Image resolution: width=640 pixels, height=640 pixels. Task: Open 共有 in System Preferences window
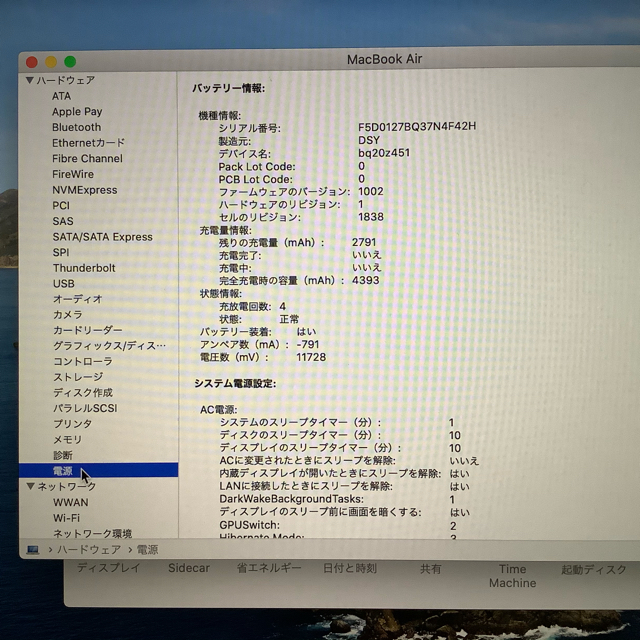(x=431, y=569)
